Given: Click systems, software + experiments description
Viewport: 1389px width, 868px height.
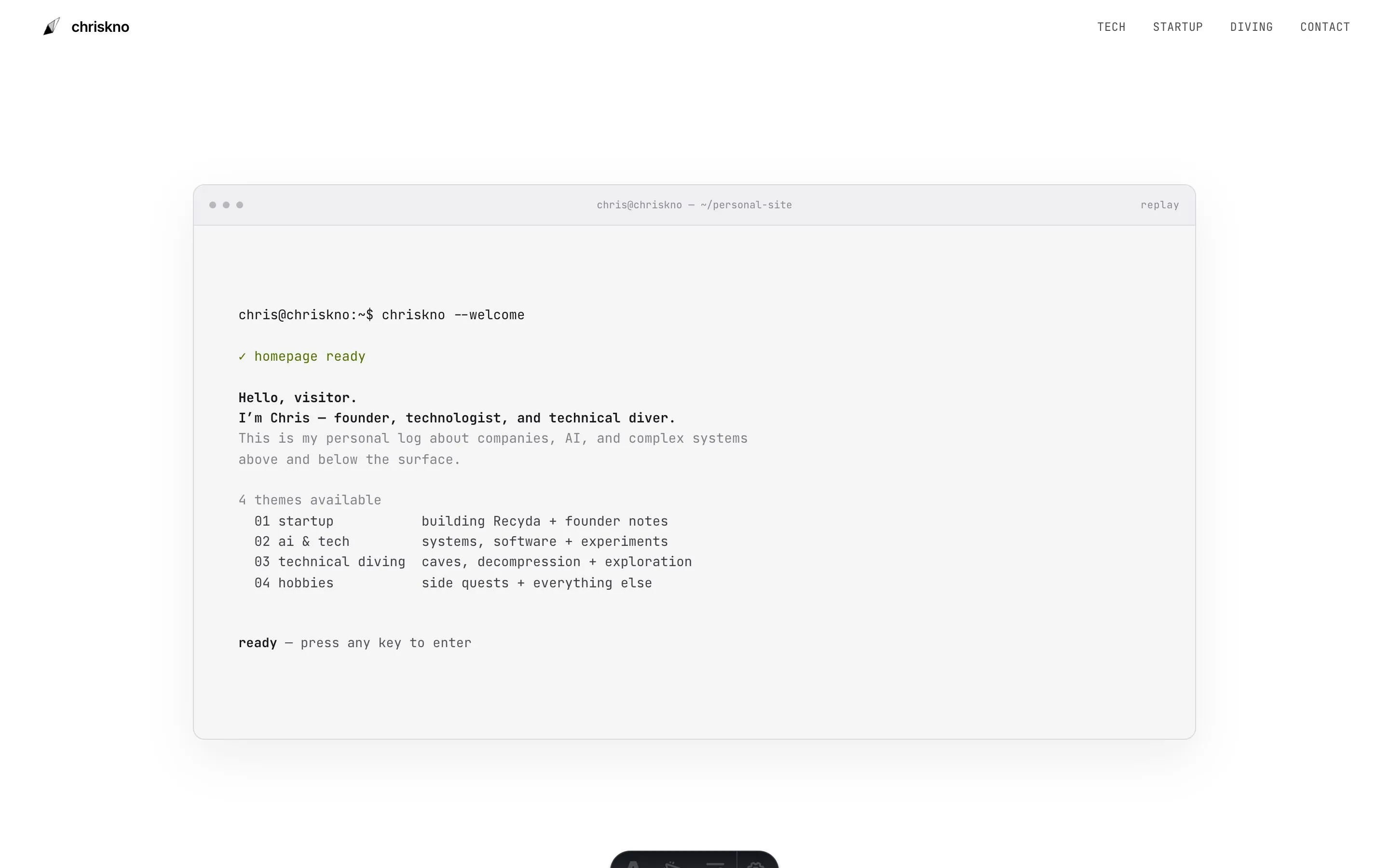Looking at the screenshot, I should (545, 542).
